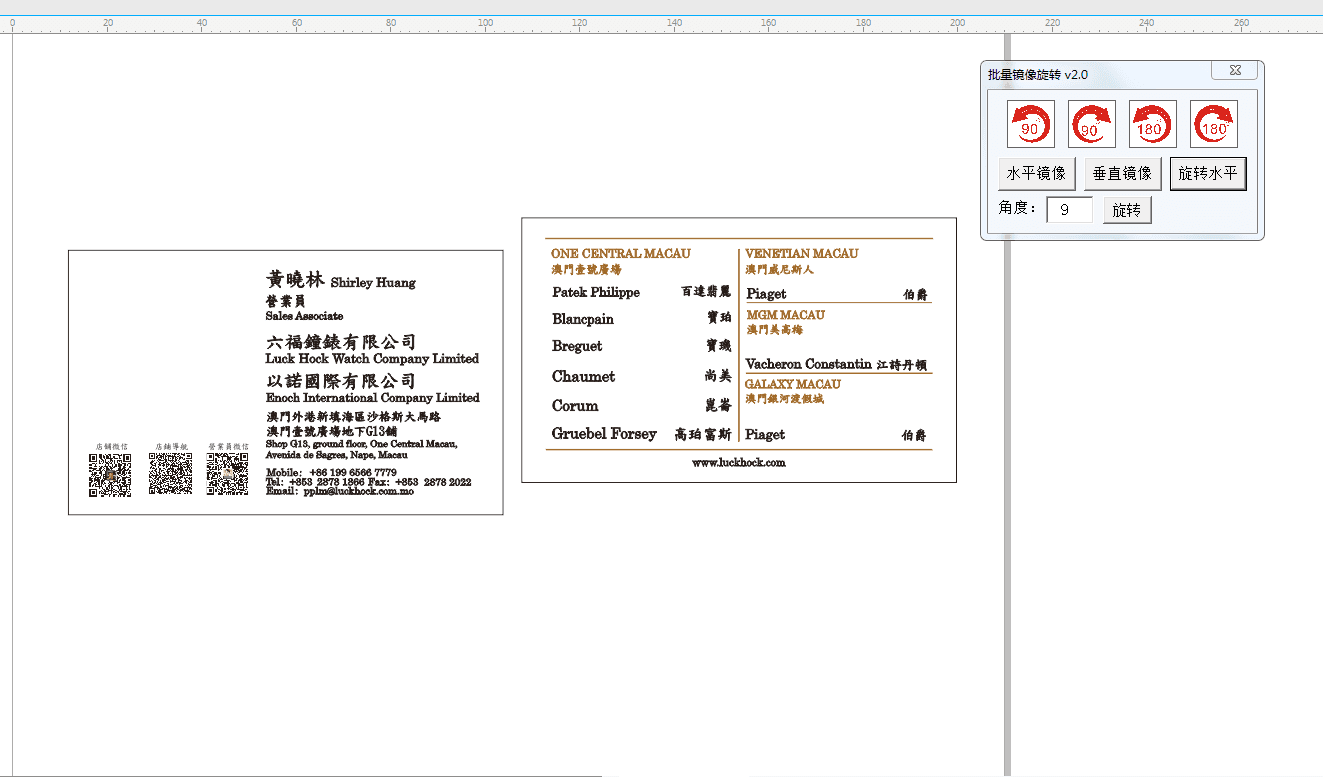Click the rotate 180° clockwise icon

[1213, 124]
